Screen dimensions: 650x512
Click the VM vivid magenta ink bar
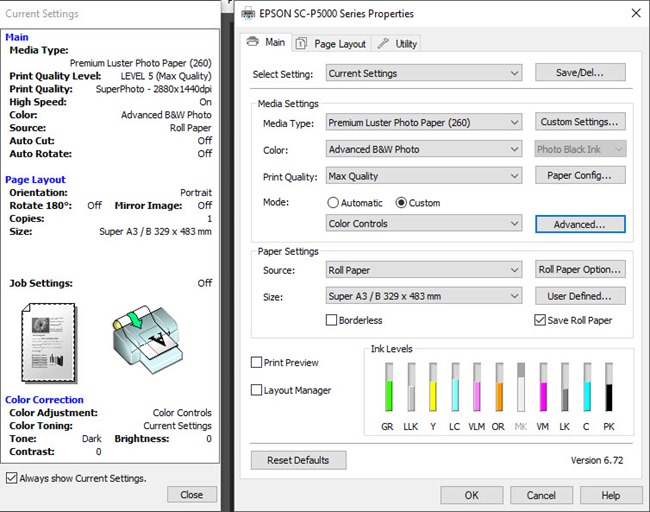coord(543,387)
